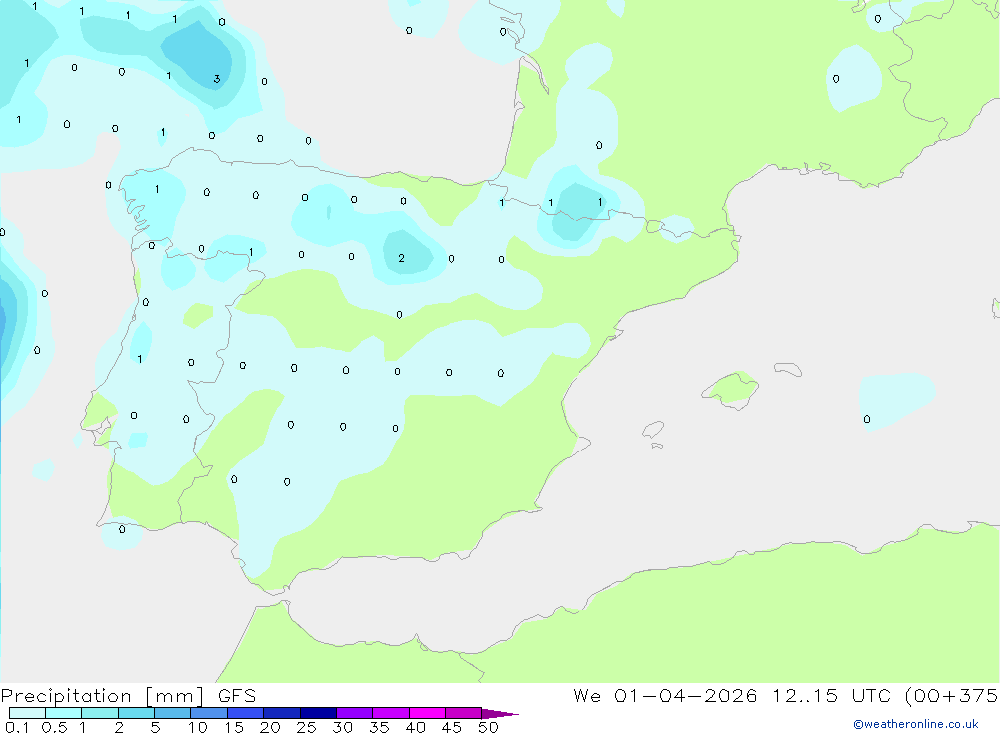Click the 45–50 mm legend color swatch
This screenshot has height=733, width=1000.
click(x=464, y=713)
